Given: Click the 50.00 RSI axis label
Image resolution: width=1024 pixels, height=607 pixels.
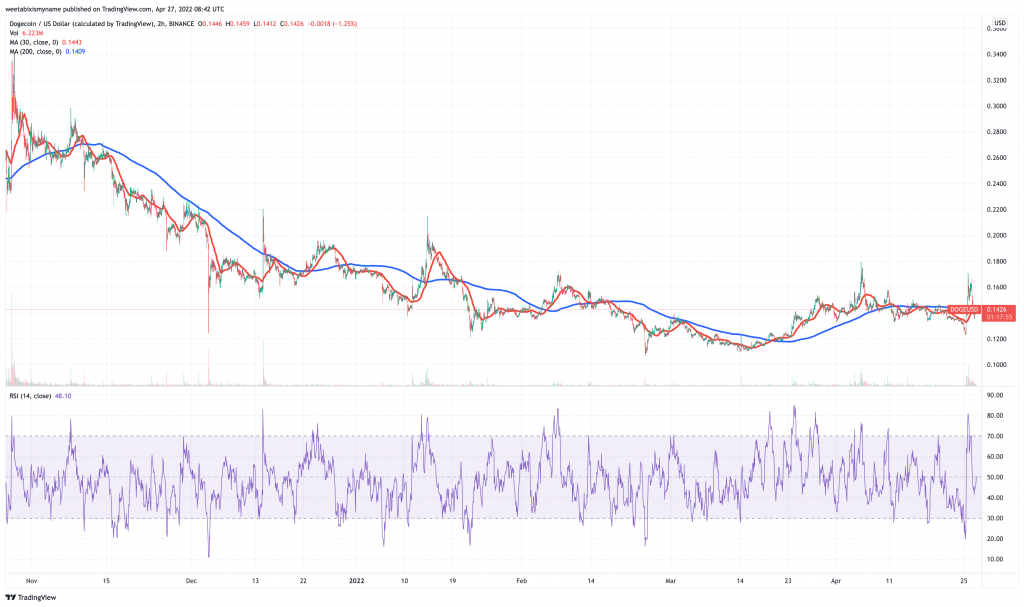Looking at the screenshot, I should click(995, 477).
